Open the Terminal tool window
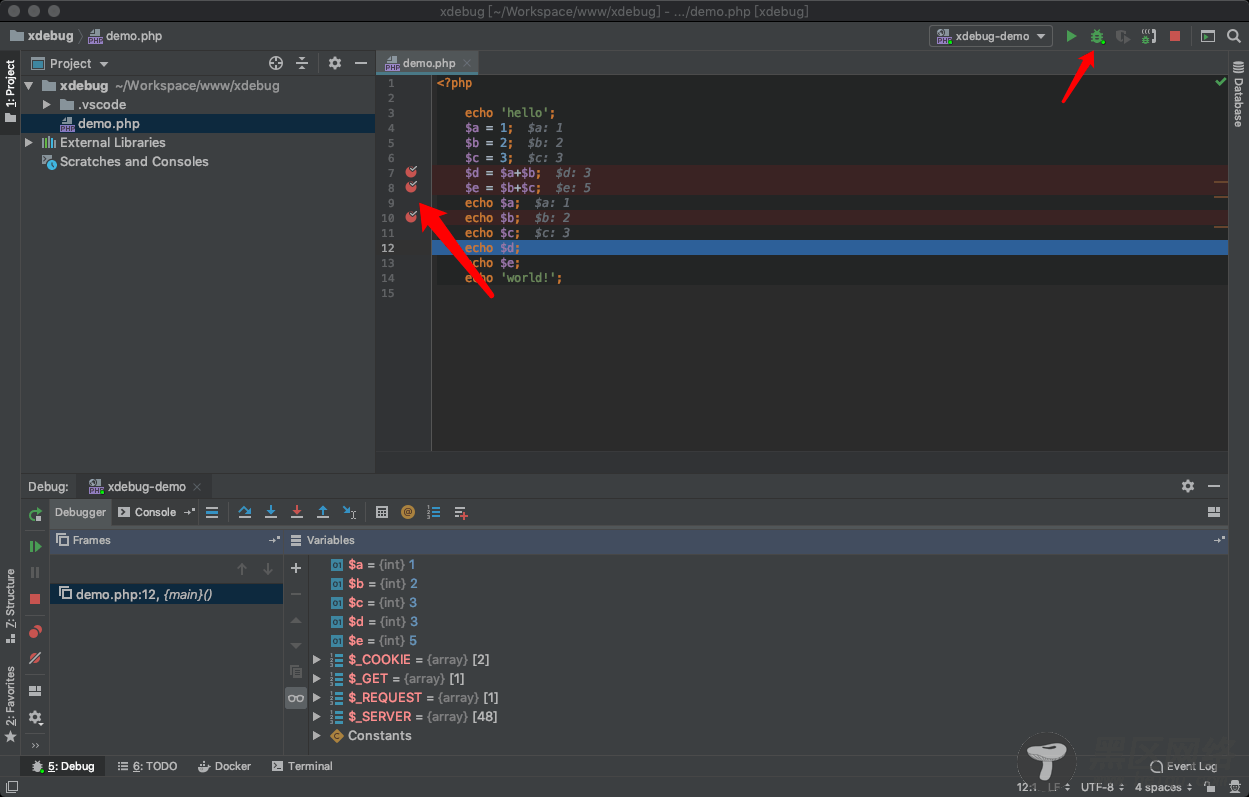 (302, 767)
